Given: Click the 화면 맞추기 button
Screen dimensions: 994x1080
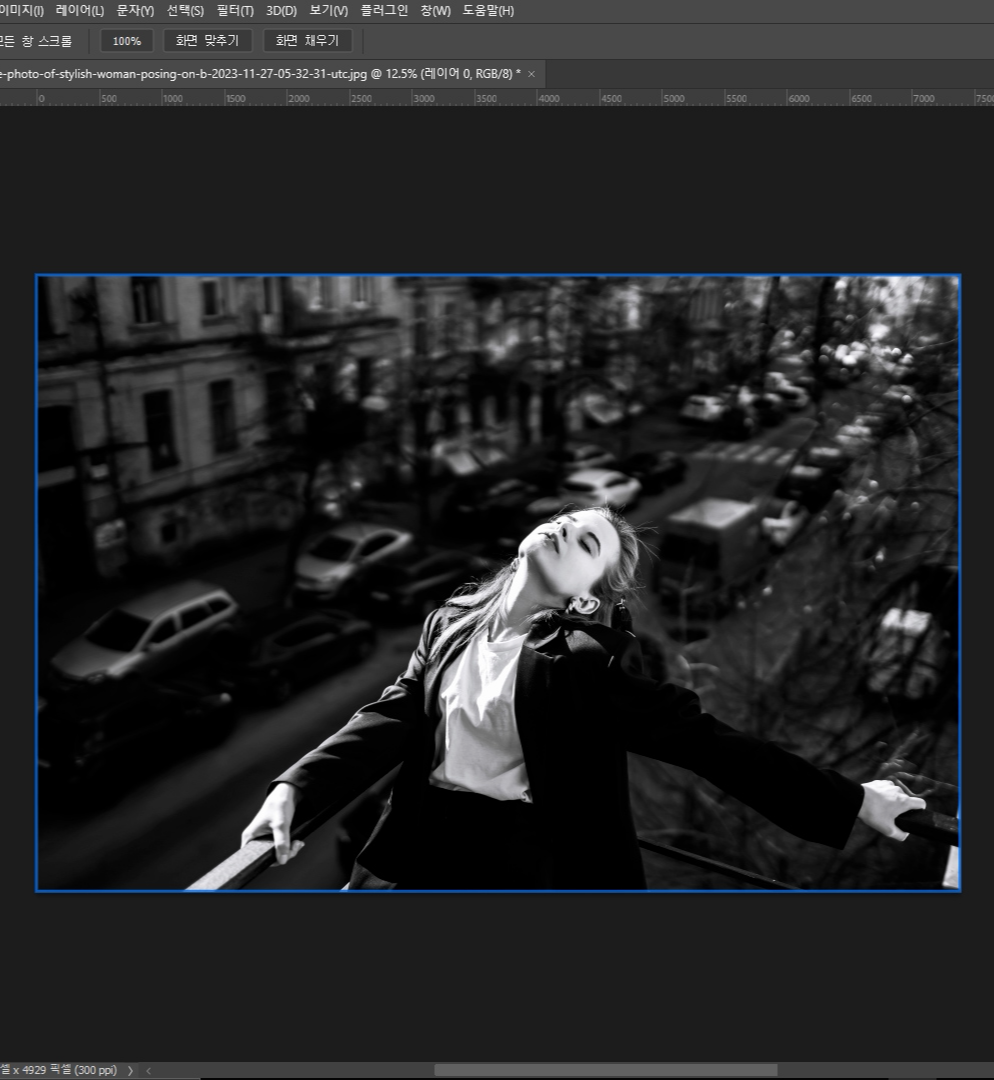Looking at the screenshot, I should pyautogui.click(x=207, y=41).
